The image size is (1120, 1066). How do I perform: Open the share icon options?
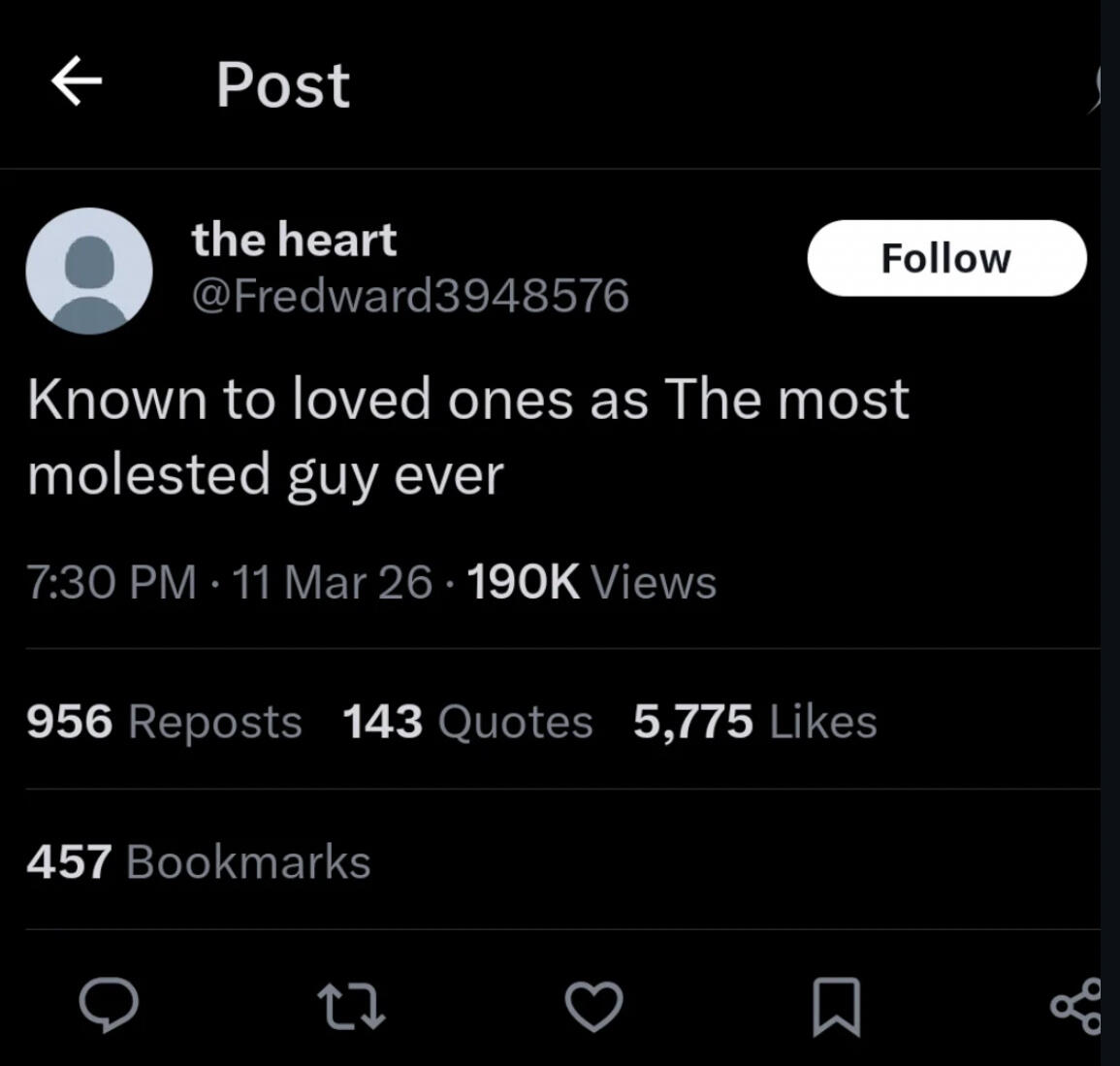(1076, 1006)
